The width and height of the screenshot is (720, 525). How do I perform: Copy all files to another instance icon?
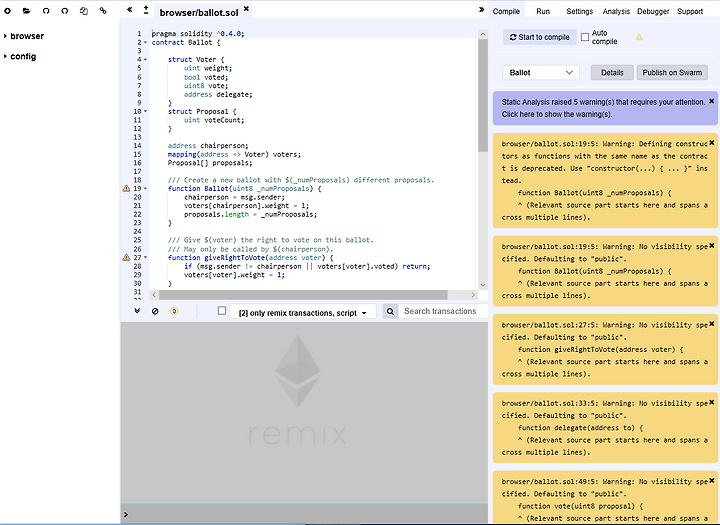point(84,11)
